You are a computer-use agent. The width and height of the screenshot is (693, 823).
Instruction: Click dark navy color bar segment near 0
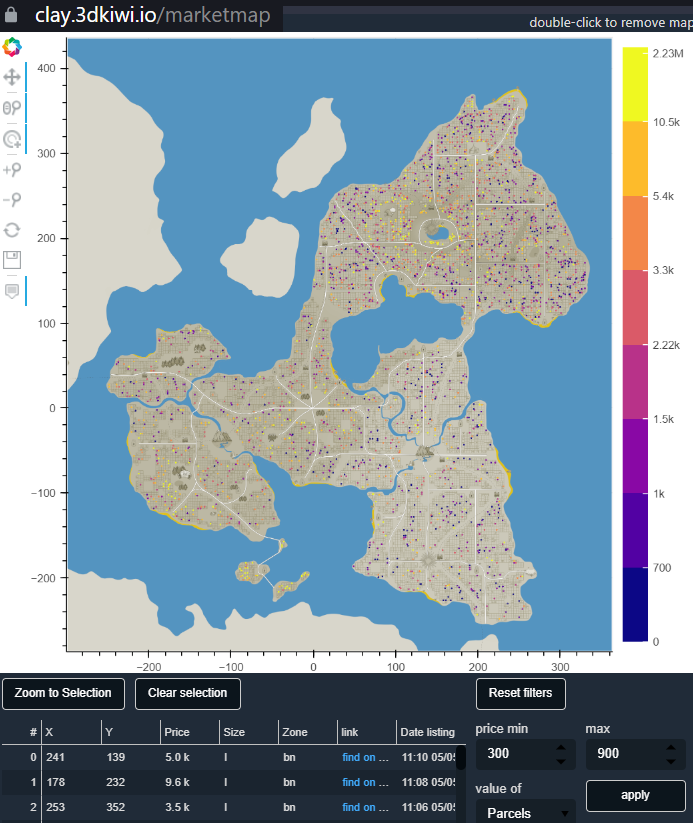[635, 604]
